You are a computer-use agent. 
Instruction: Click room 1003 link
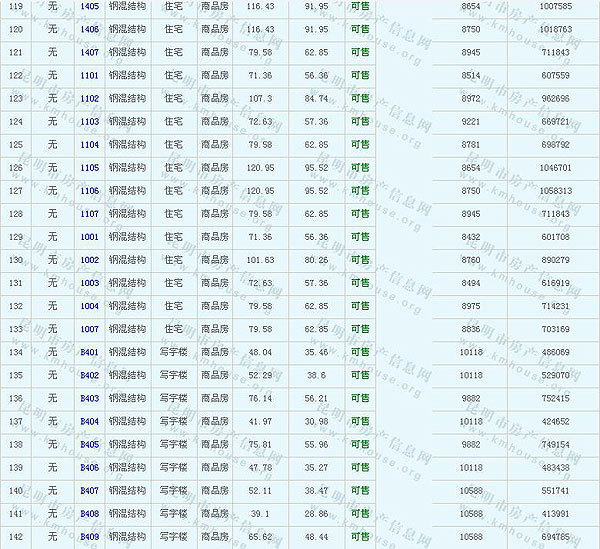point(89,283)
